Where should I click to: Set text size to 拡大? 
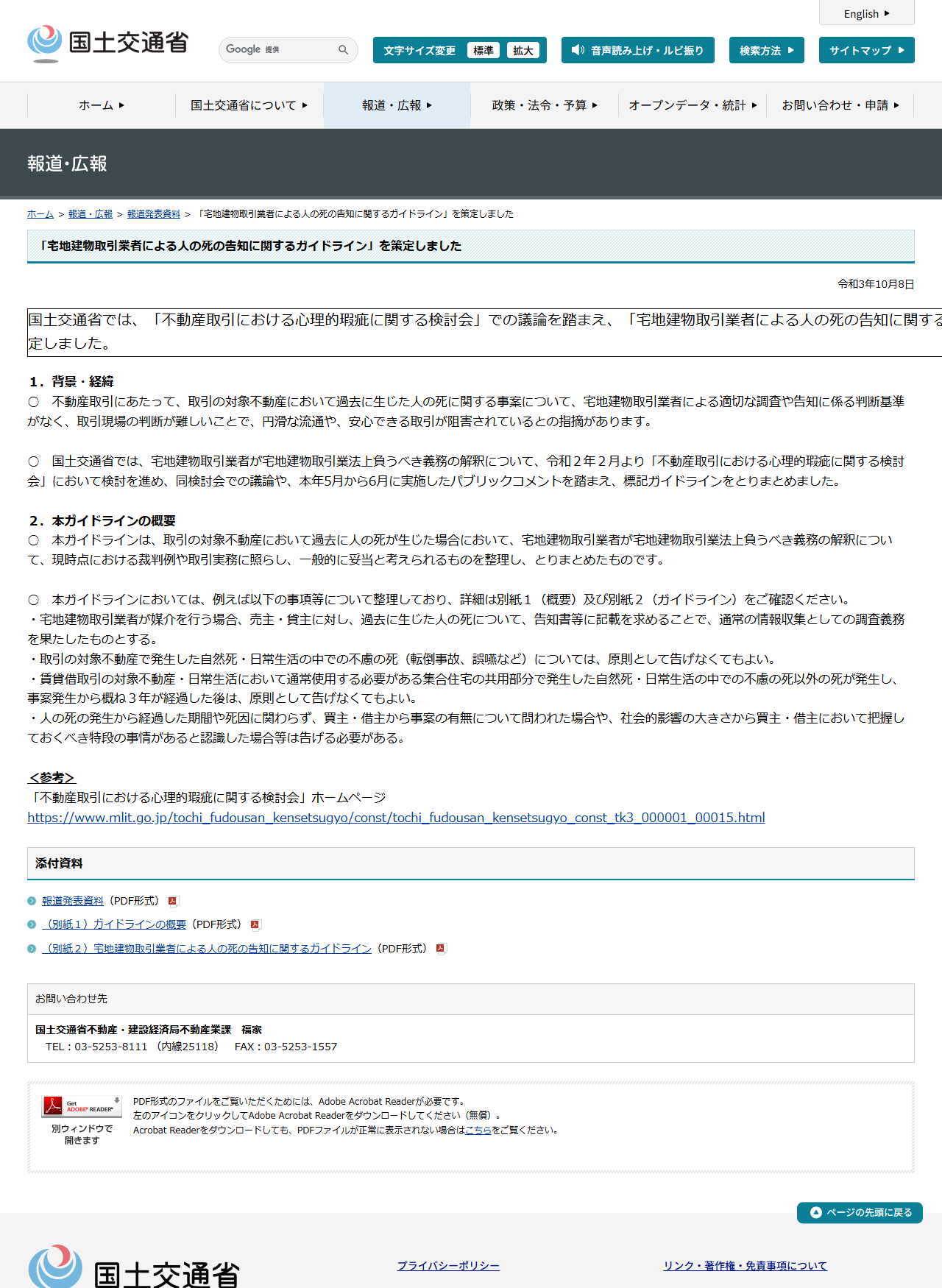coord(523,50)
